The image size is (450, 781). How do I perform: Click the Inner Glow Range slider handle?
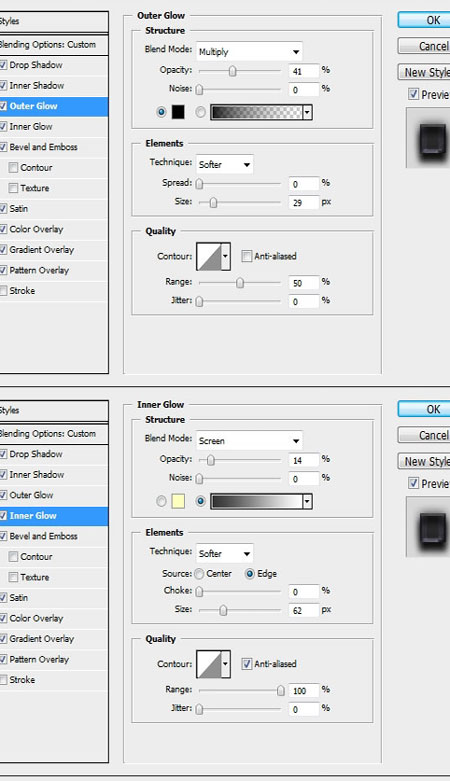[281, 690]
